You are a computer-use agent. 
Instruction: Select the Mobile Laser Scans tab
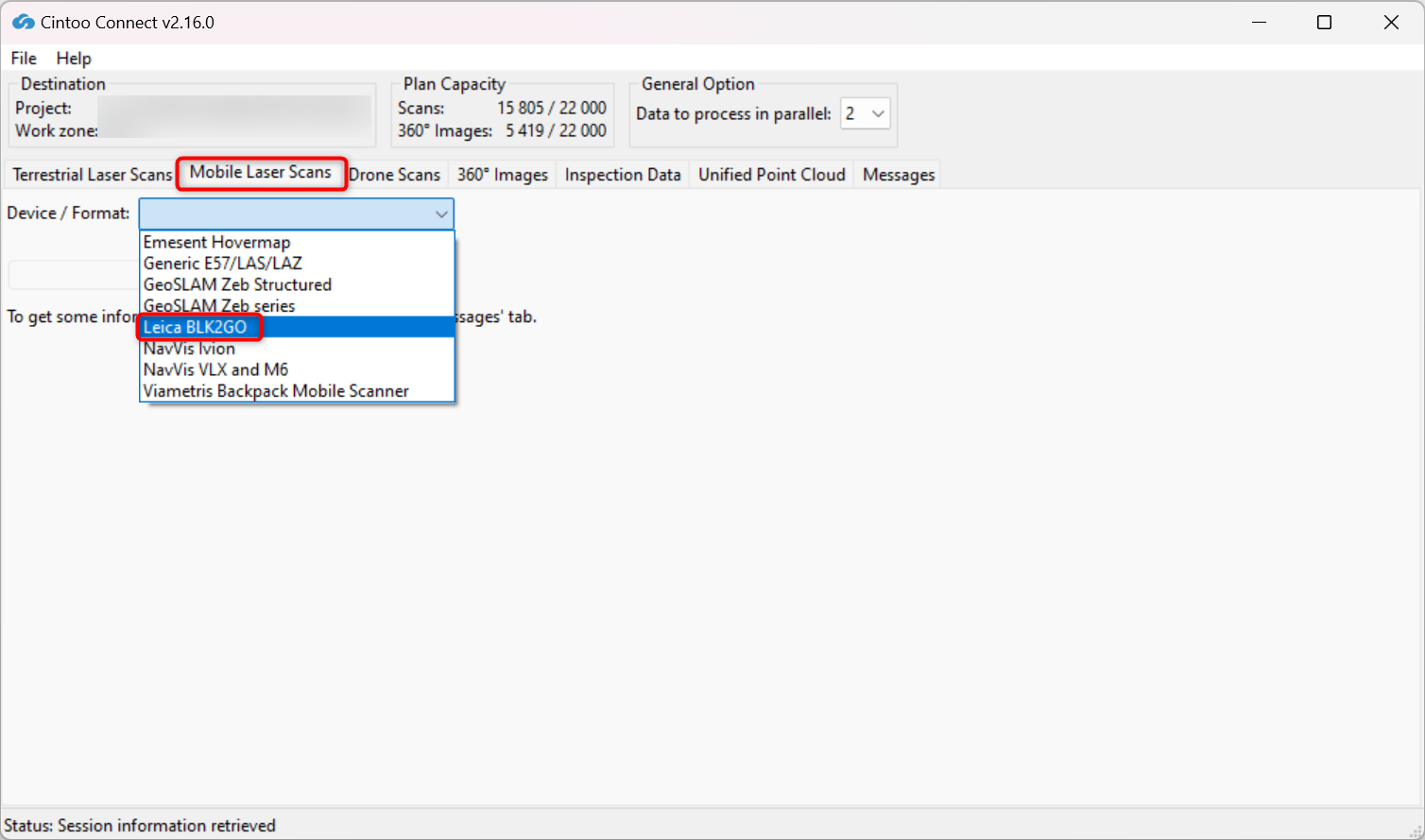(x=261, y=172)
